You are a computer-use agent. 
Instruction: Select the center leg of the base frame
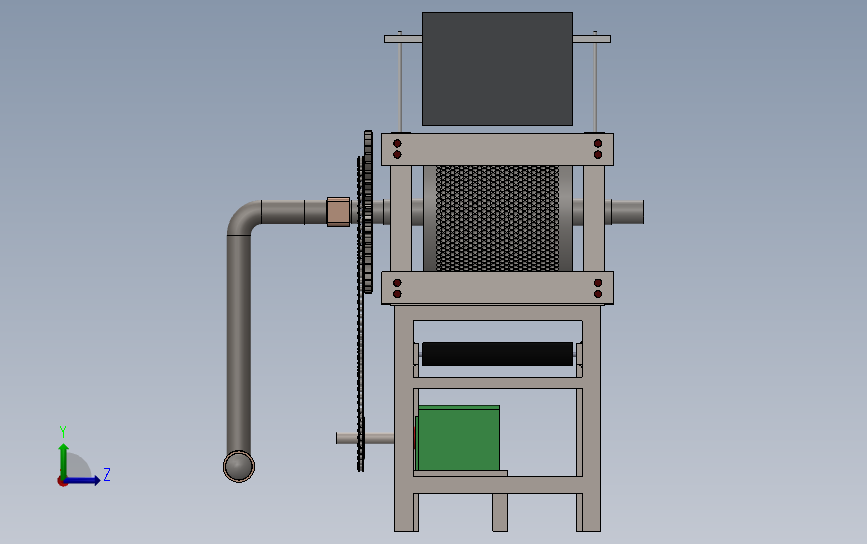500,512
